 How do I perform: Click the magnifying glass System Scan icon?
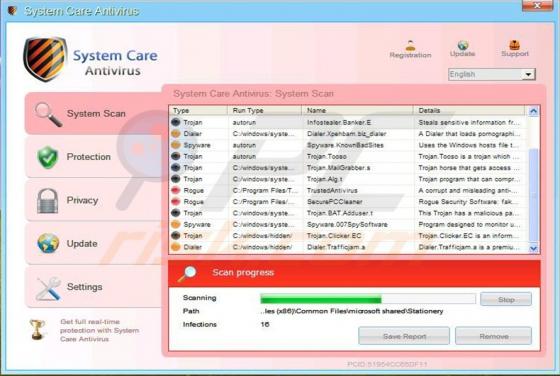48,114
